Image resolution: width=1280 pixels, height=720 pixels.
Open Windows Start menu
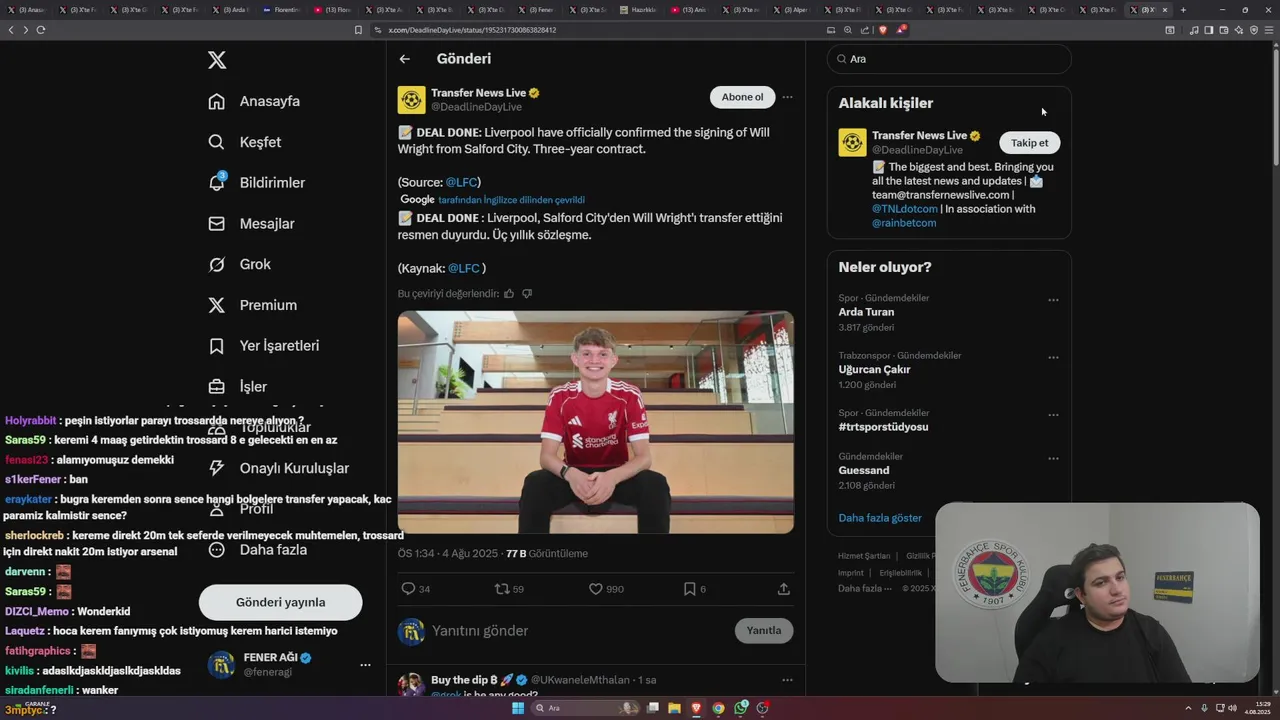(518, 708)
